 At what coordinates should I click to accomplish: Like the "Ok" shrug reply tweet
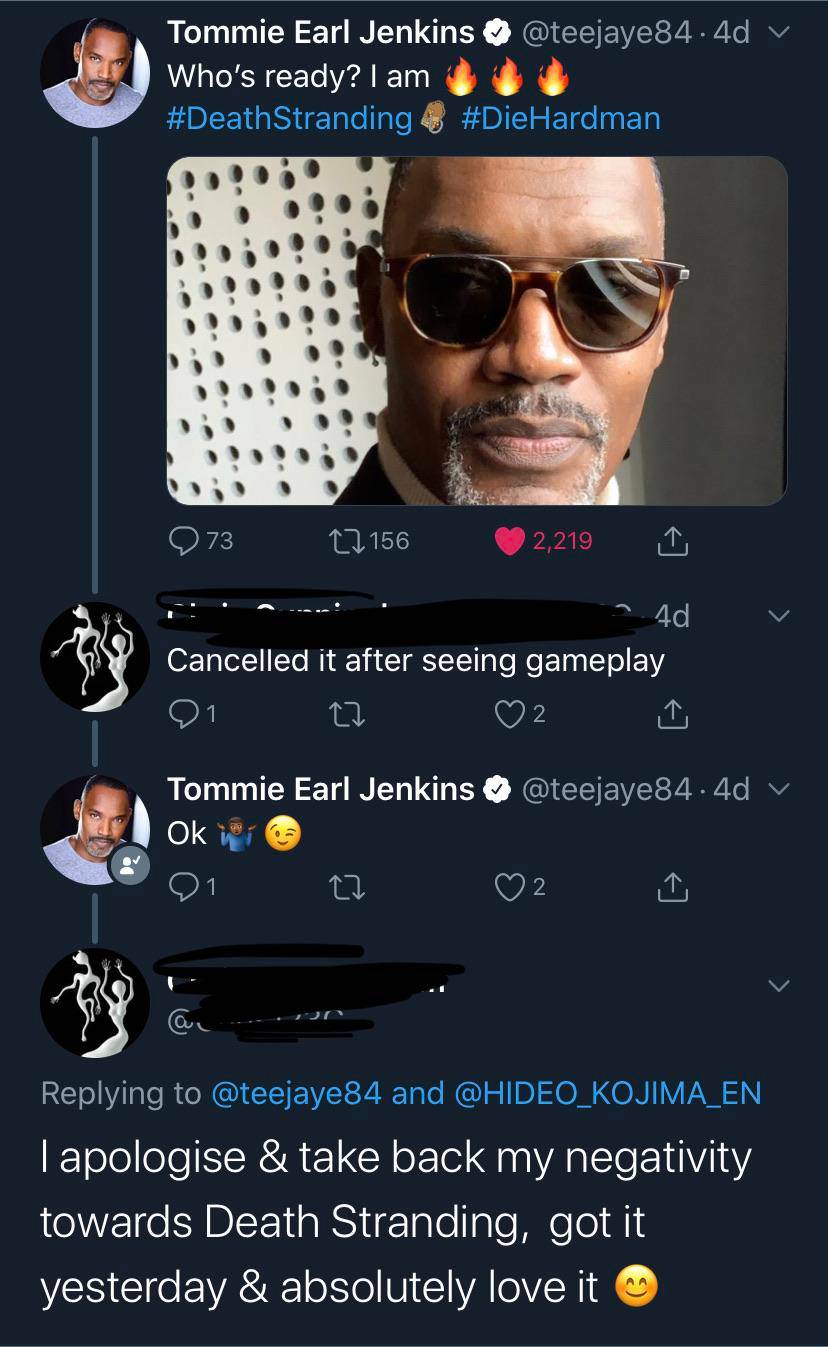tap(510, 887)
